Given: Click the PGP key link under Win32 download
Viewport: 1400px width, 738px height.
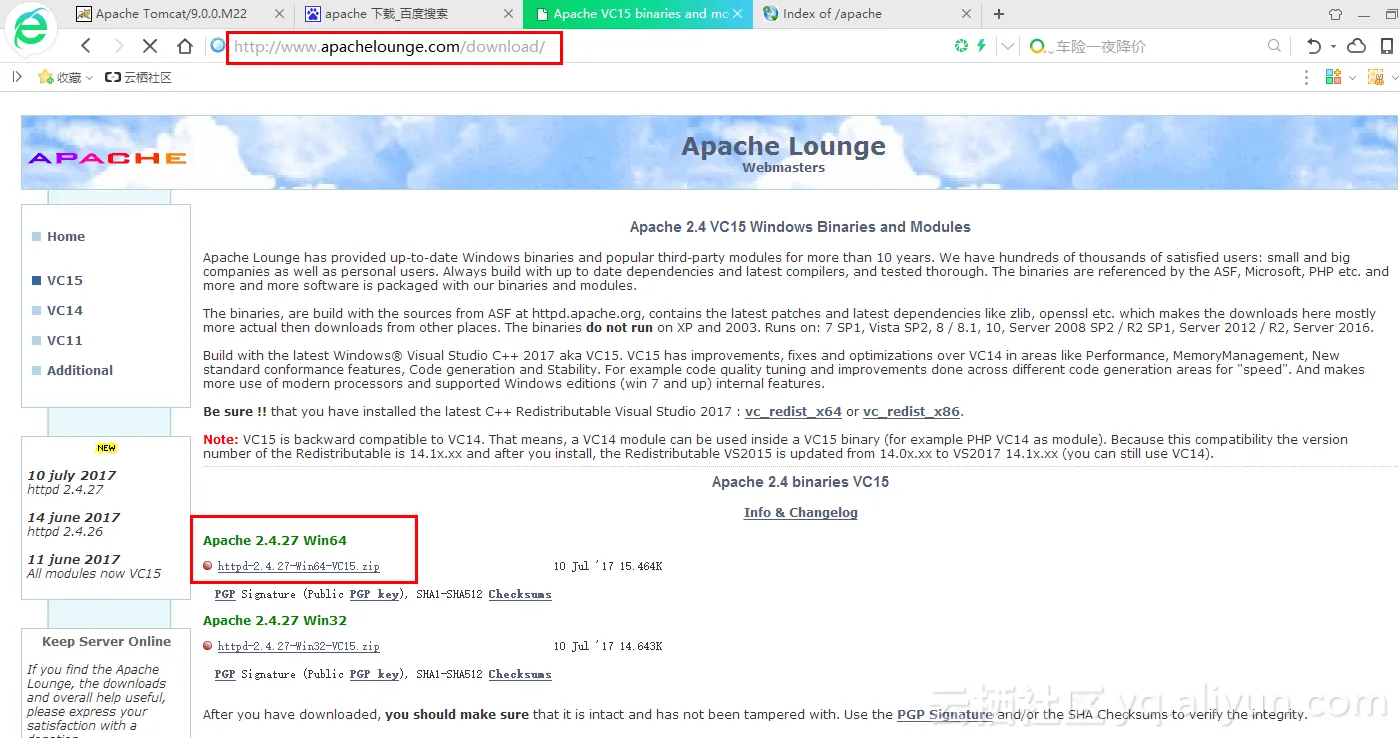Looking at the screenshot, I should click(374, 674).
